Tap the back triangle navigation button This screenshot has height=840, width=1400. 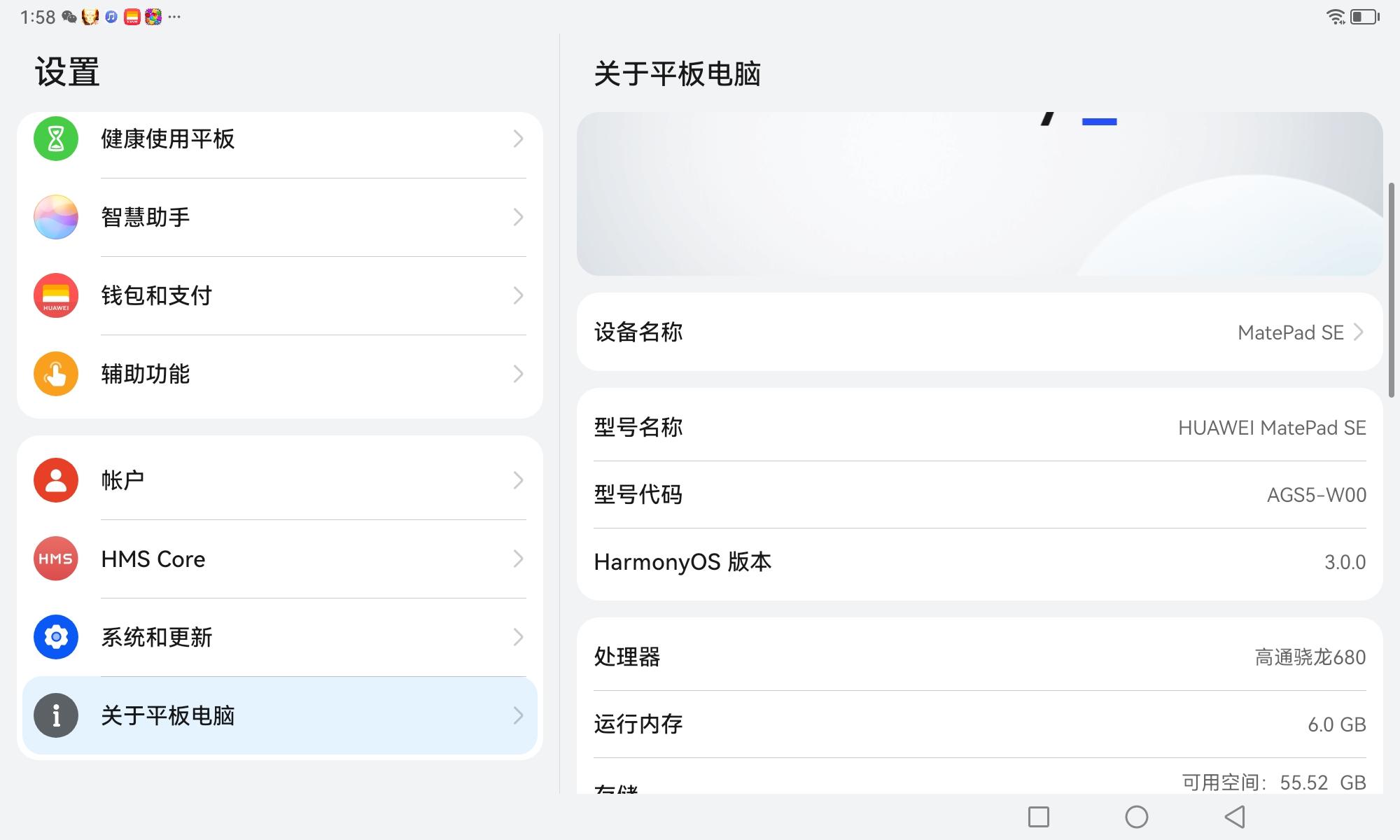(x=1235, y=816)
